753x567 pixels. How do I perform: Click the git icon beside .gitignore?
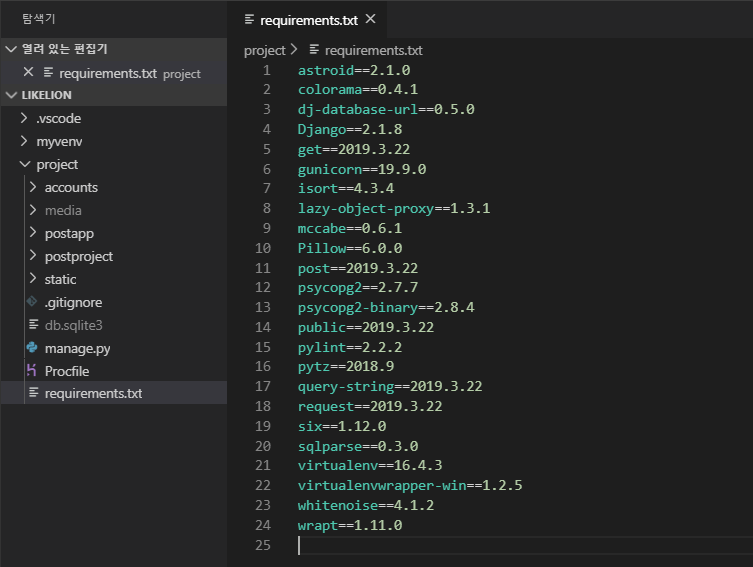click(x=32, y=302)
